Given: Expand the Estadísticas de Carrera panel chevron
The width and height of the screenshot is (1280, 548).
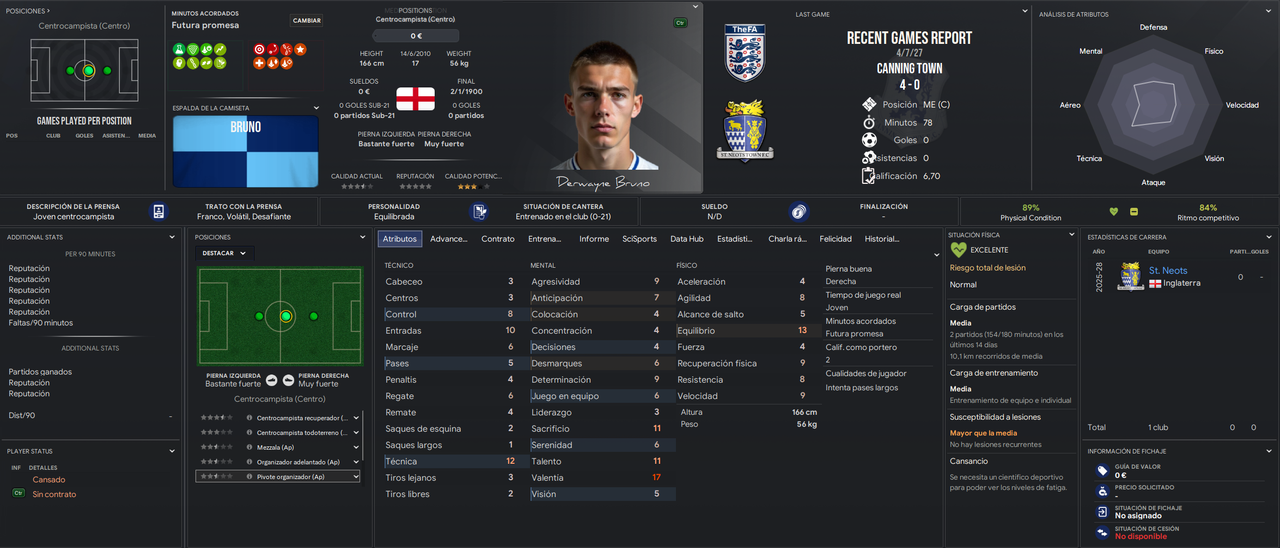Looking at the screenshot, I should tap(1270, 236).
